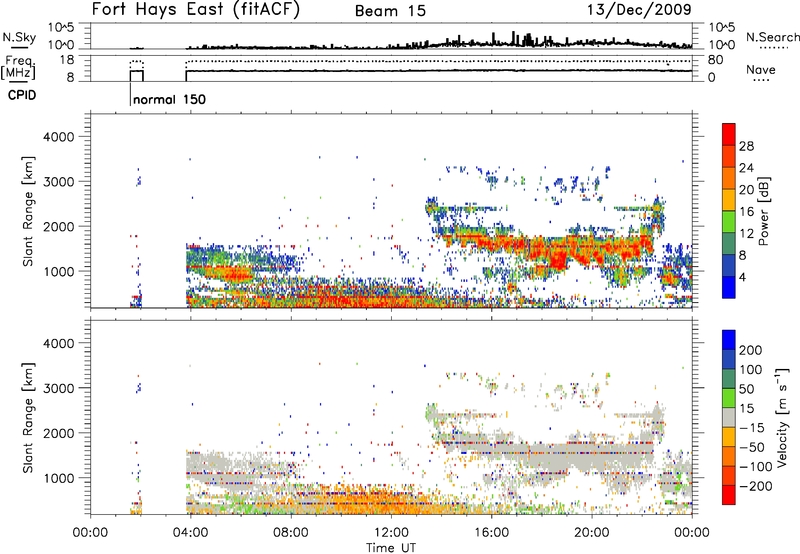Click the '16:00' time tick label

click(x=491, y=533)
